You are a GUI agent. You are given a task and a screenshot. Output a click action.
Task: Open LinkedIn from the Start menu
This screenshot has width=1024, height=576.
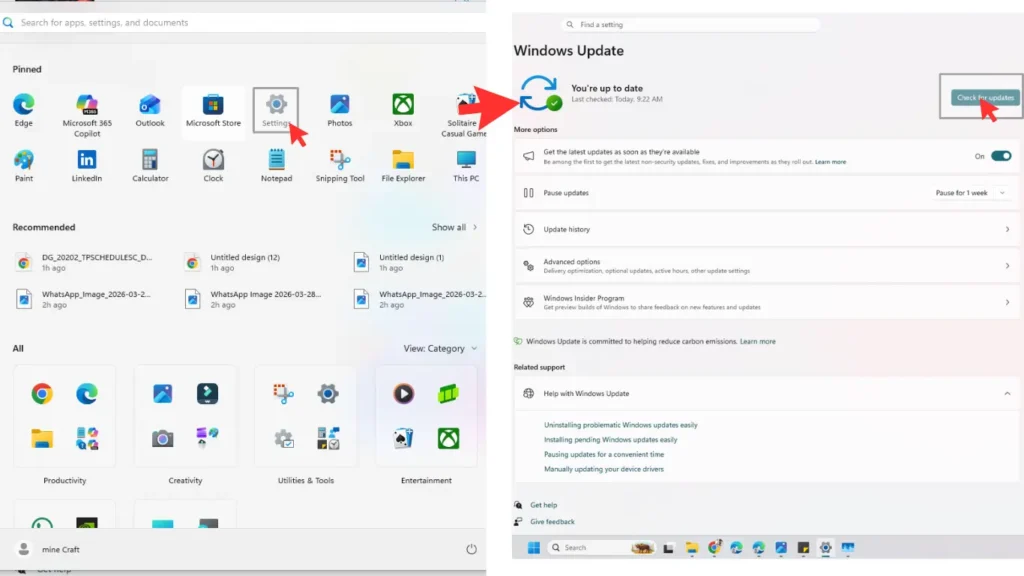(x=87, y=160)
